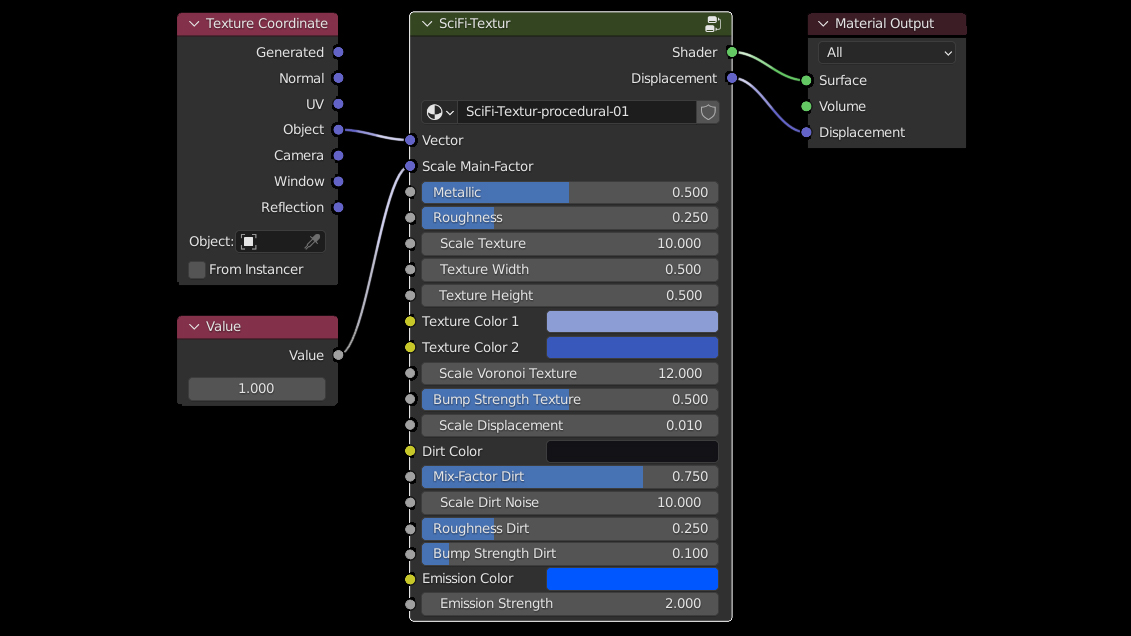Click the SciFi-Textur-procedural-01 name field
The image size is (1131, 636).
(x=576, y=112)
